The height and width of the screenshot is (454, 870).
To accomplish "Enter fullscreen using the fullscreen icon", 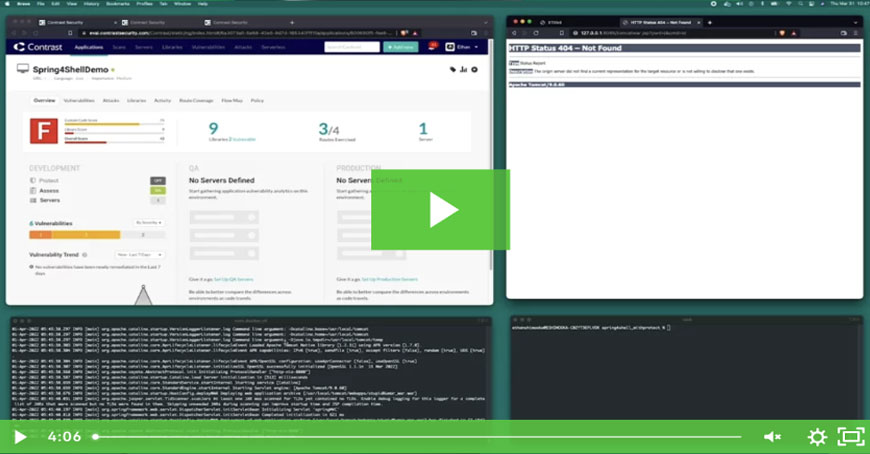I will click(x=849, y=437).
